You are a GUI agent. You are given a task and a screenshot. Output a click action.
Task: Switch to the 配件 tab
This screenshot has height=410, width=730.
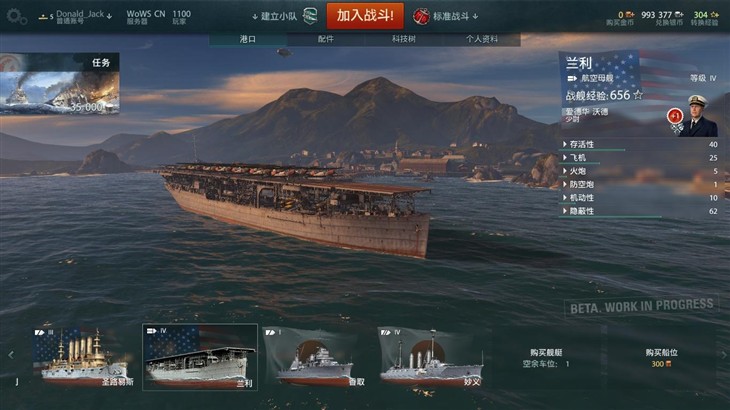click(325, 40)
